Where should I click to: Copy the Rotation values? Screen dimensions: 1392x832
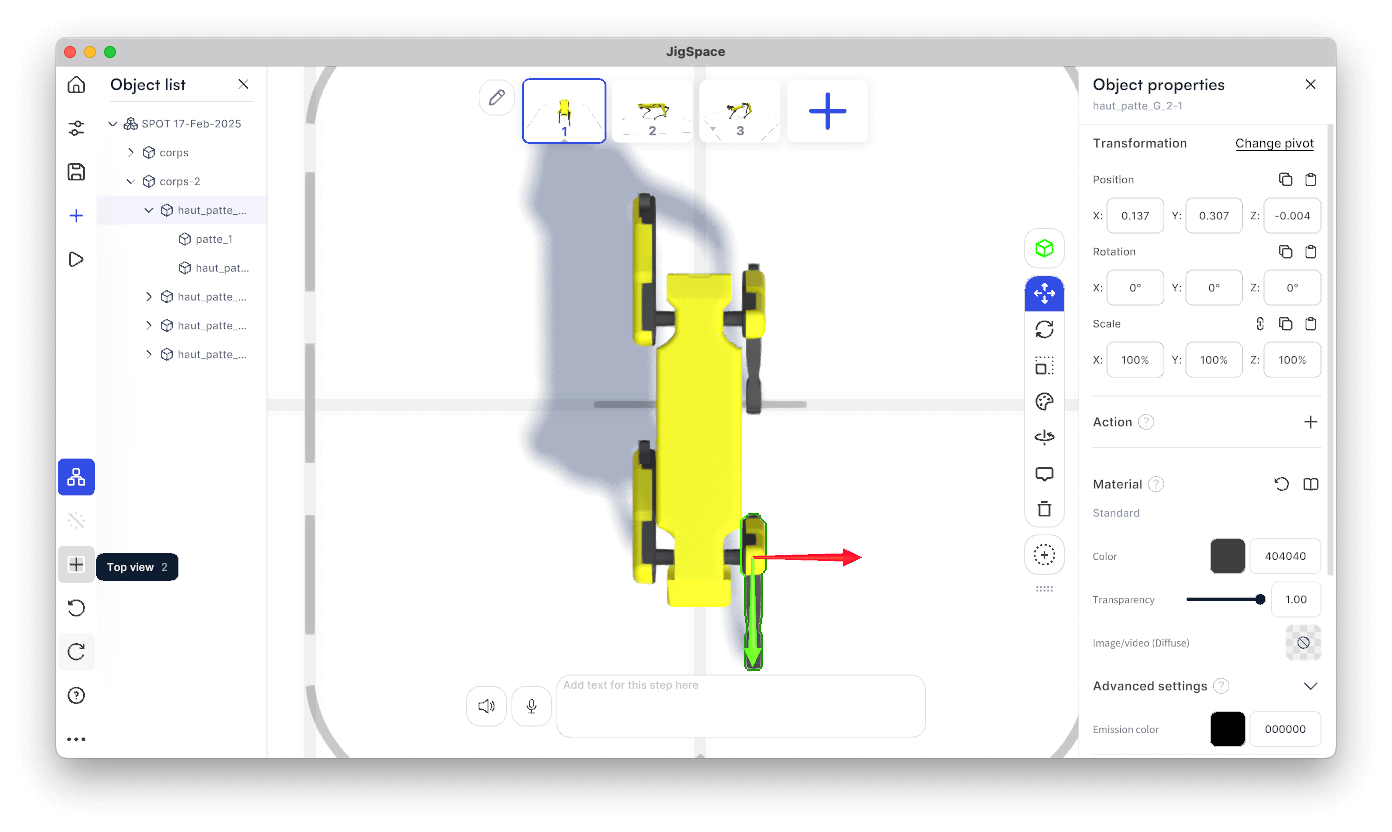pos(1285,252)
